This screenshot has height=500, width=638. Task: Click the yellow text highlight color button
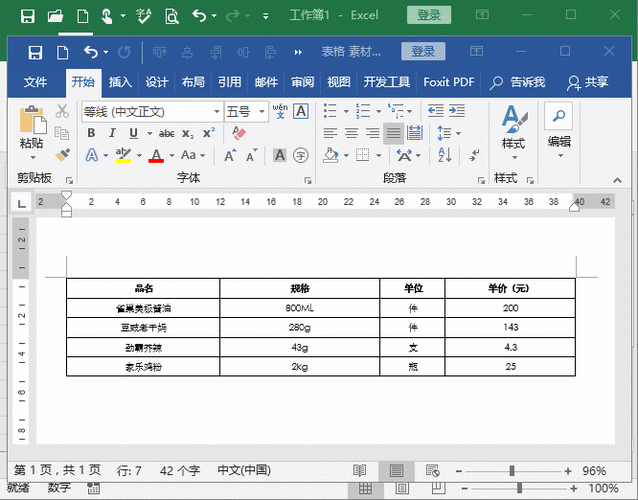[123, 155]
